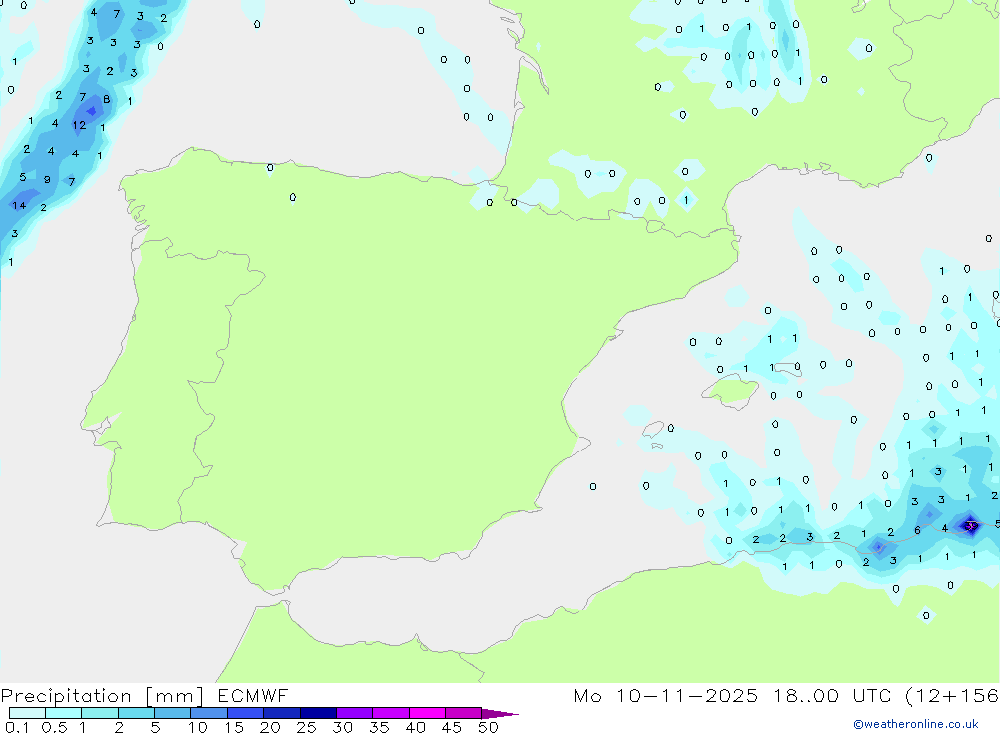Click the '20' legend scale label
This screenshot has width=1000, height=733.
click(270, 727)
